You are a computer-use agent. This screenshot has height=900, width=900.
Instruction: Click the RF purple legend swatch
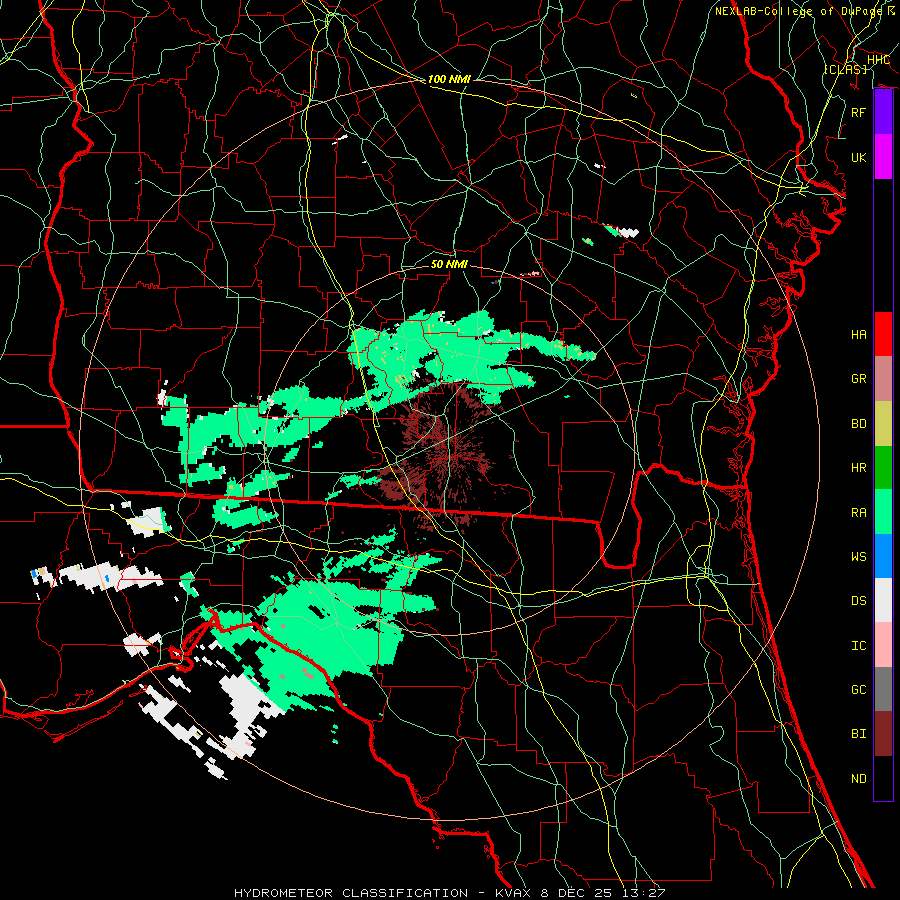pos(883,112)
